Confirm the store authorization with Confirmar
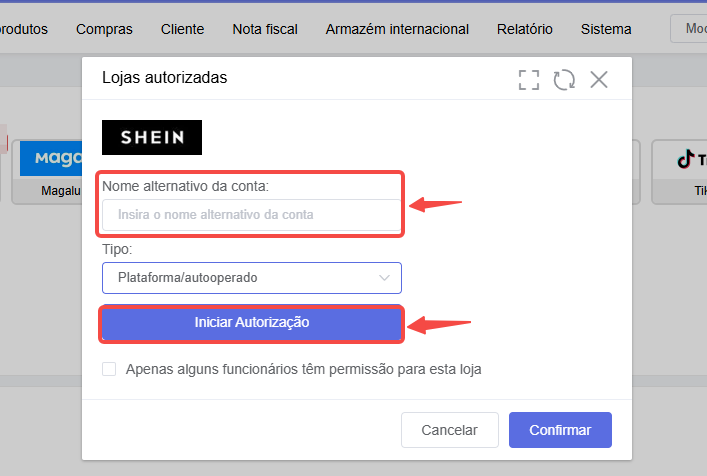 [560, 430]
